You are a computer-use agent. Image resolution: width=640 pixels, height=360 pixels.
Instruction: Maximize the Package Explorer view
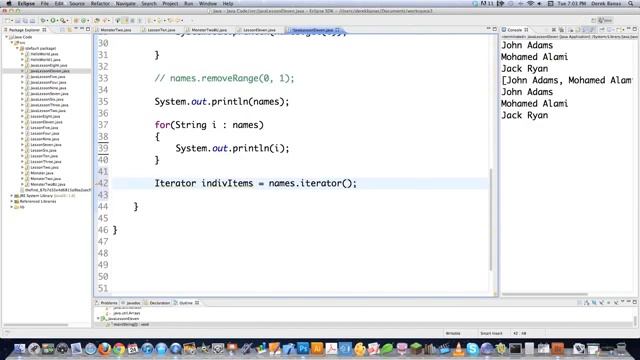point(88,29)
